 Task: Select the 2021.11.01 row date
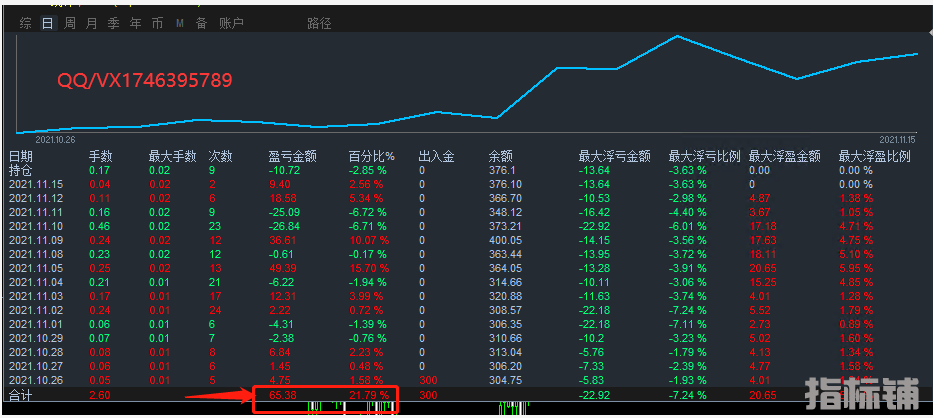(36, 324)
